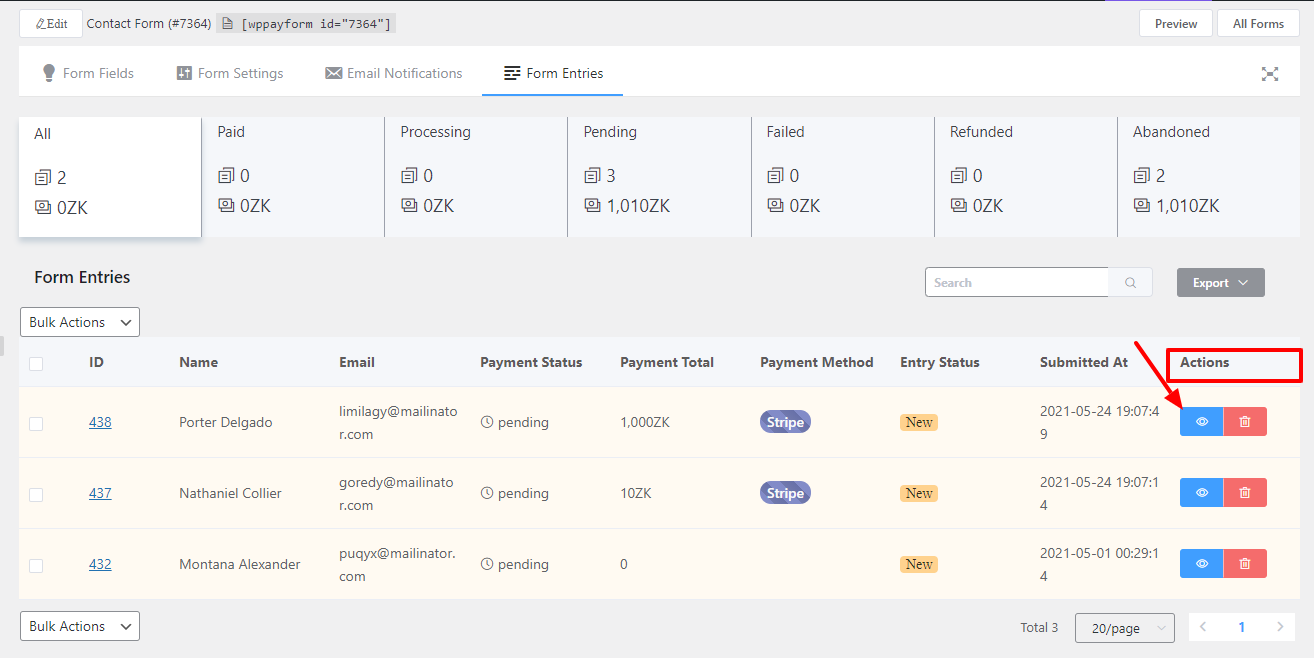Viewport: 1314px width, 658px height.
Task: Open the top Bulk Actions dropdown
Action: tap(80, 322)
